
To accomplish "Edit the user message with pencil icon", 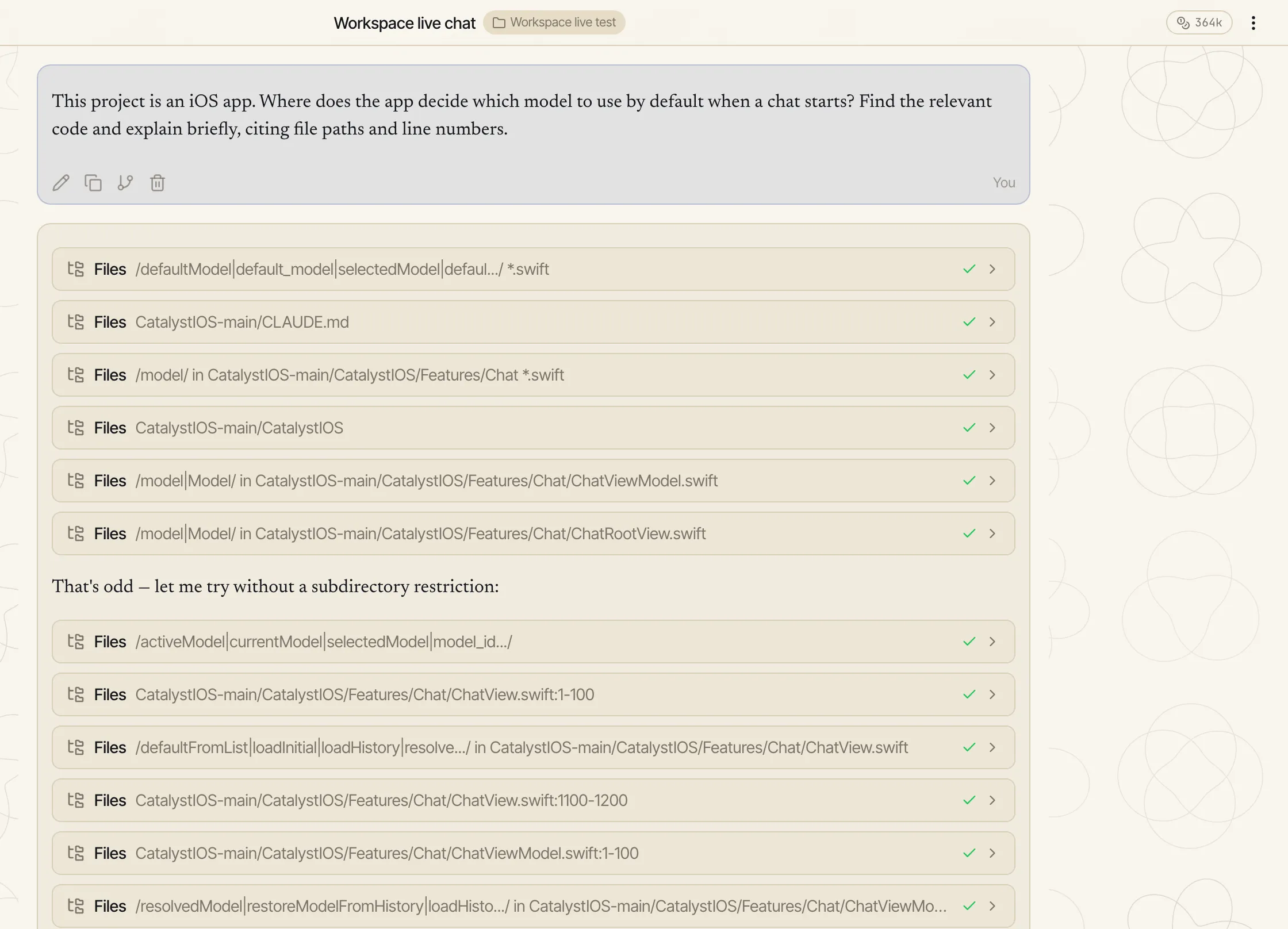I will click(61, 183).
